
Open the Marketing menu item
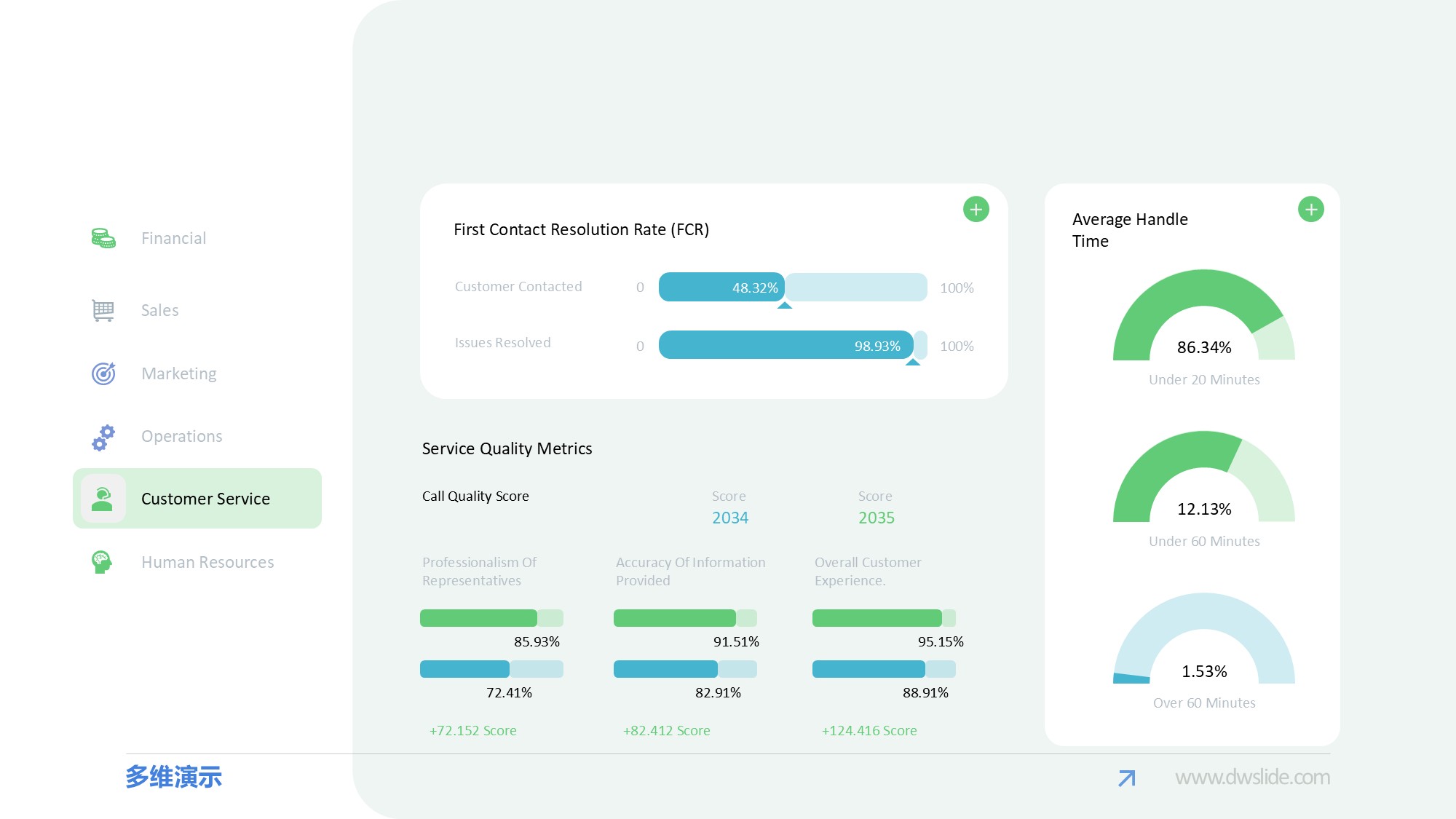click(x=179, y=373)
